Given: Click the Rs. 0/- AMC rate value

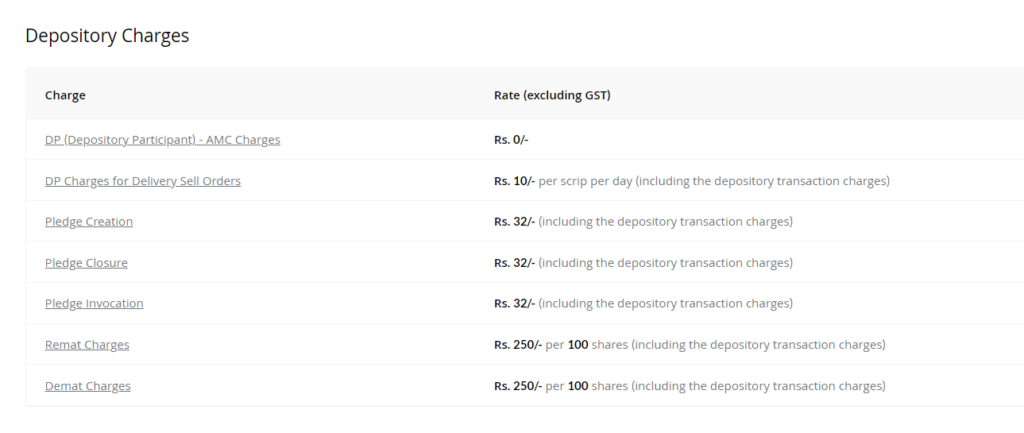Looking at the screenshot, I should pos(511,140).
